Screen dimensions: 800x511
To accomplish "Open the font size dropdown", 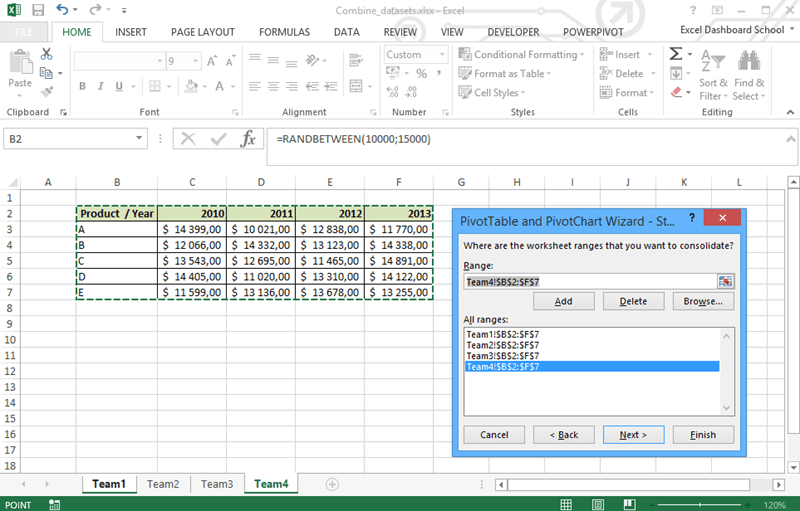I will coord(195,61).
